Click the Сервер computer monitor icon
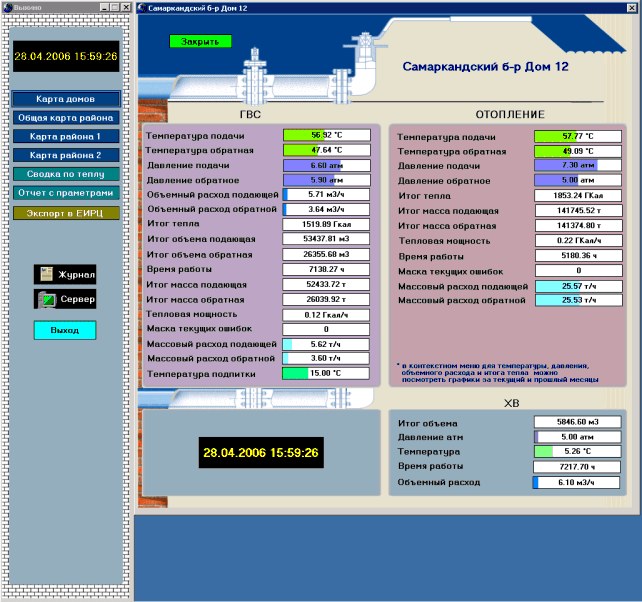Viewport: 642px width, 602px height. coord(45,299)
